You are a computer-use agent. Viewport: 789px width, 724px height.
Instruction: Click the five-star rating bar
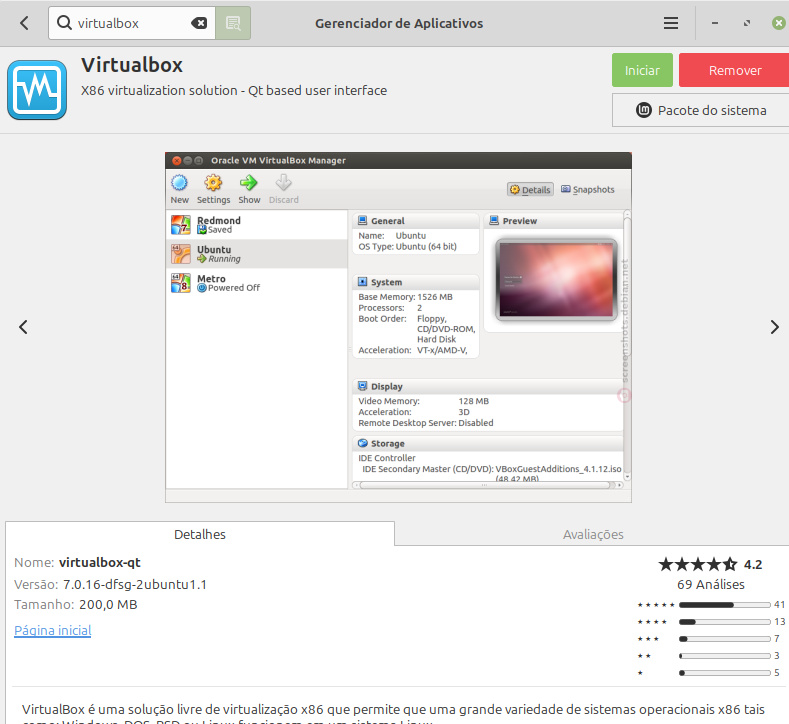pyautogui.click(x=725, y=605)
